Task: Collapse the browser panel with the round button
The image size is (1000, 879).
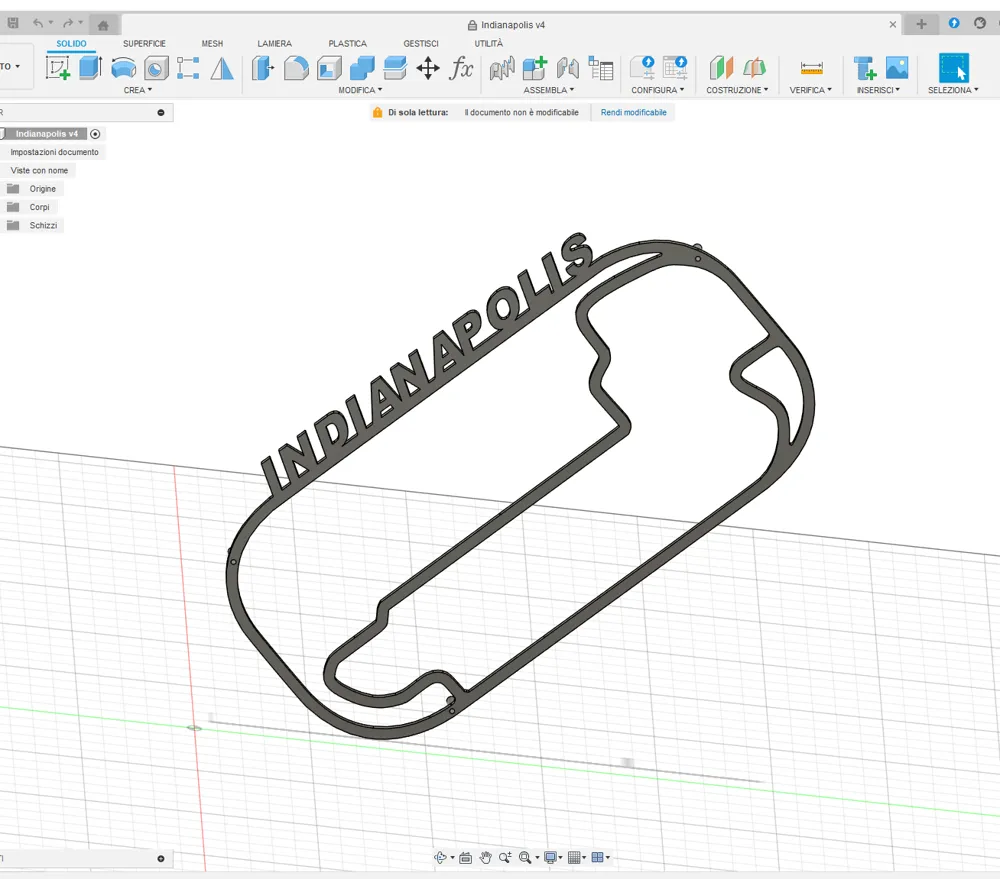Action: [161, 112]
